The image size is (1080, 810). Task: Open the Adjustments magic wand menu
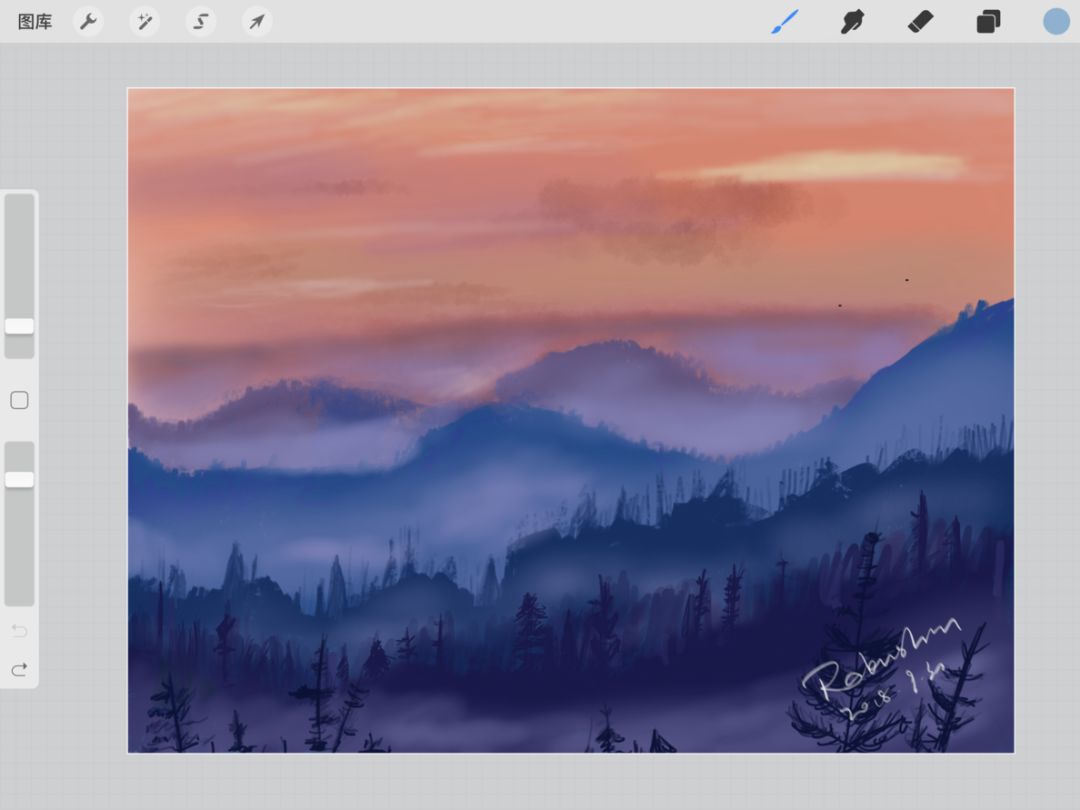[145, 22]
